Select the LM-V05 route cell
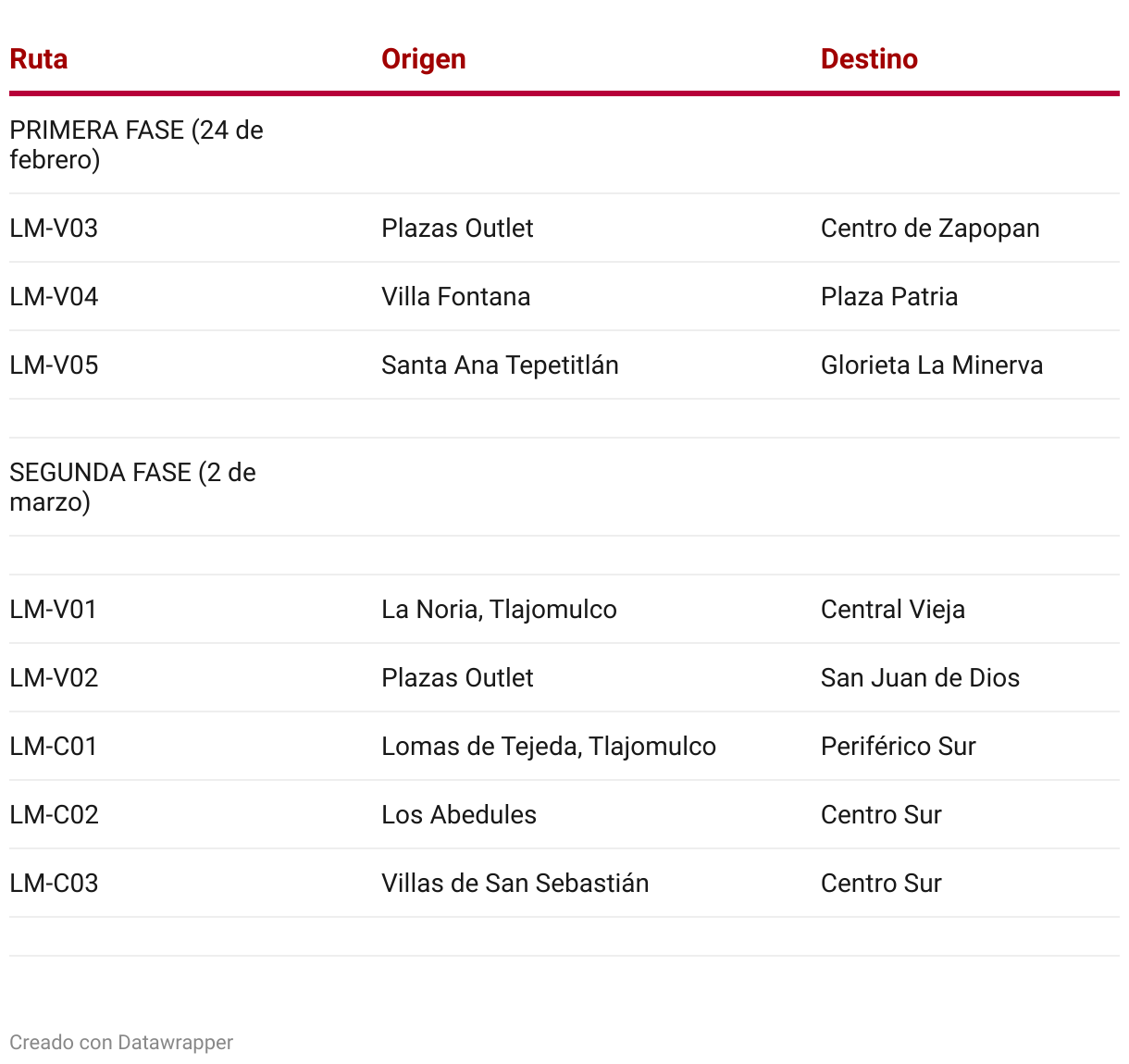The width and height of the screenshot is (1129, 1064). 54,365
